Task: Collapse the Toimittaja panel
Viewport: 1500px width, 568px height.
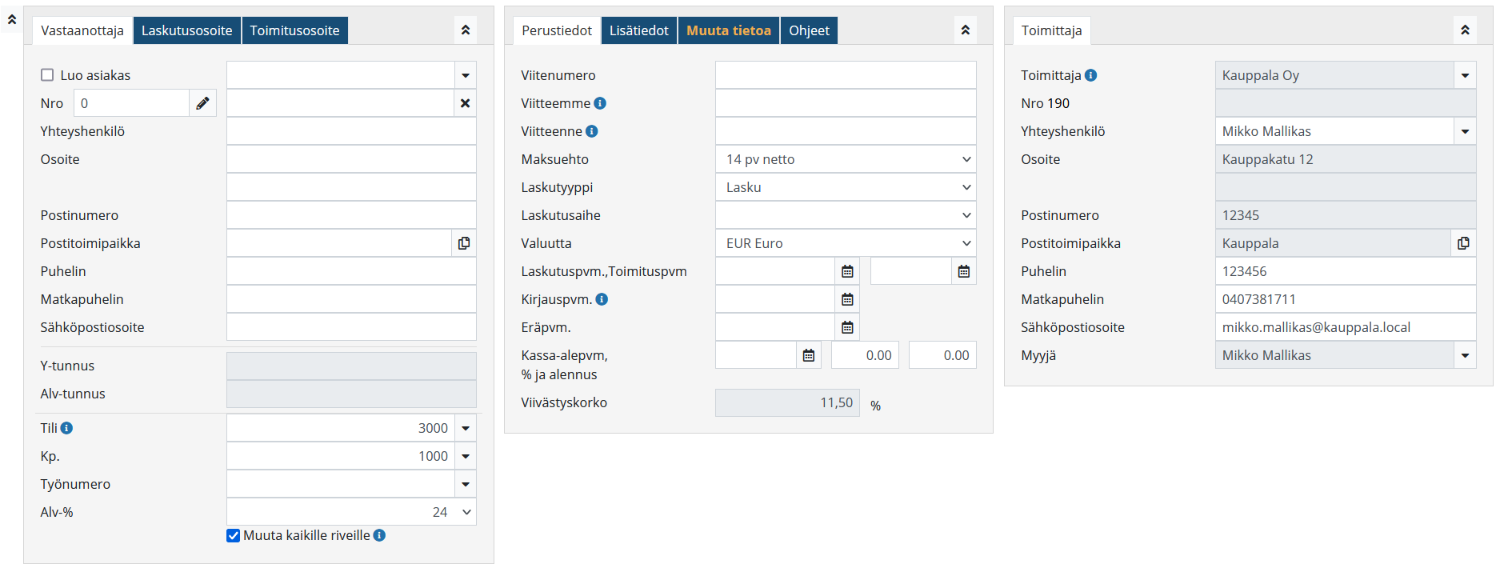Action: [1464, 31]
